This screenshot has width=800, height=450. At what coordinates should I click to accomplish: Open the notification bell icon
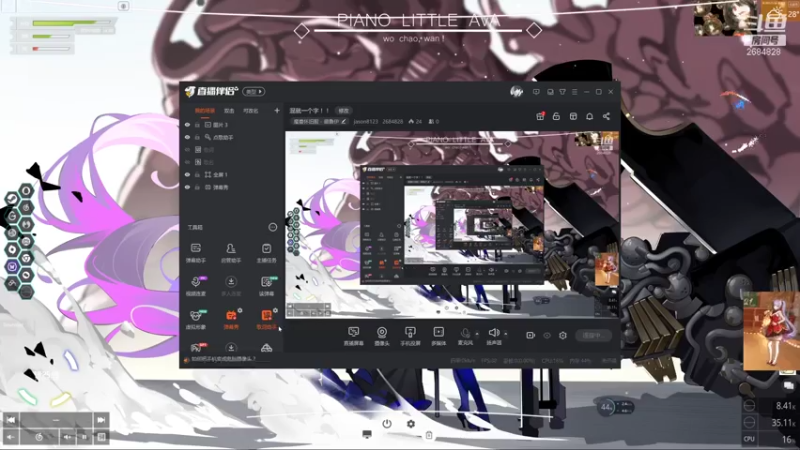[589, 116]
